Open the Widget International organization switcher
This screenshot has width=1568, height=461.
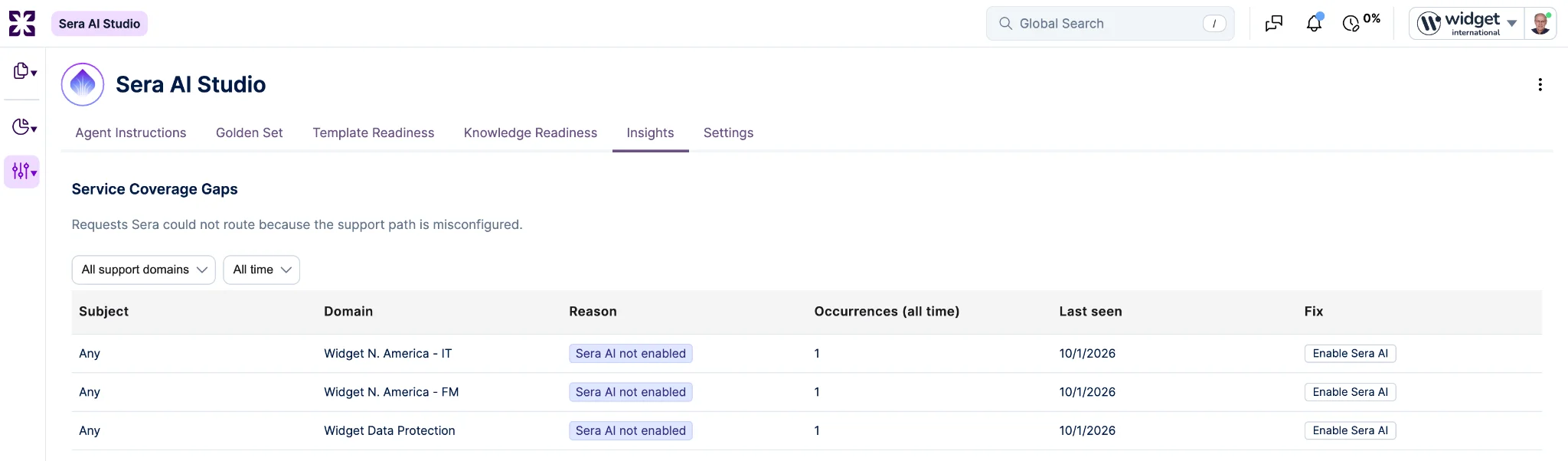pos(1467,24)
